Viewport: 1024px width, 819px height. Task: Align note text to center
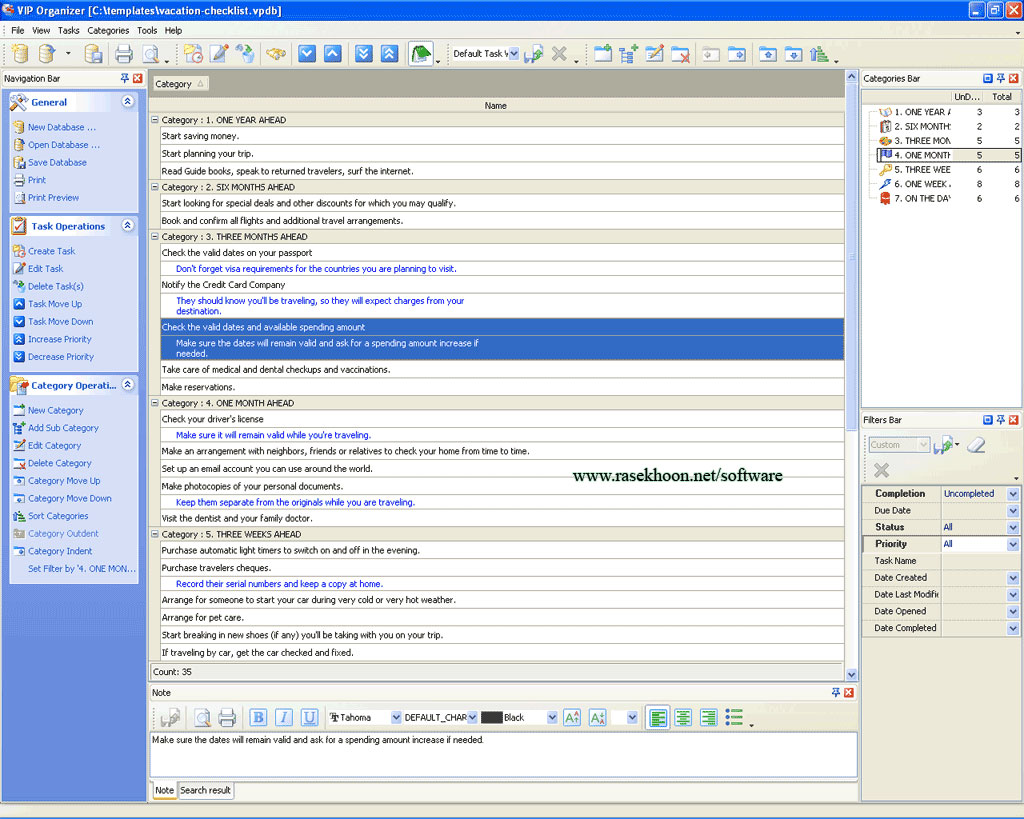pyautogui.click(x=683, y=717)
